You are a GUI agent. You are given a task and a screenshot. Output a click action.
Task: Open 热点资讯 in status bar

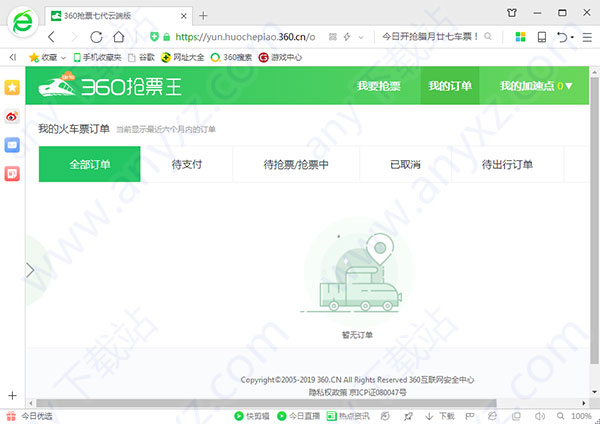348,416
